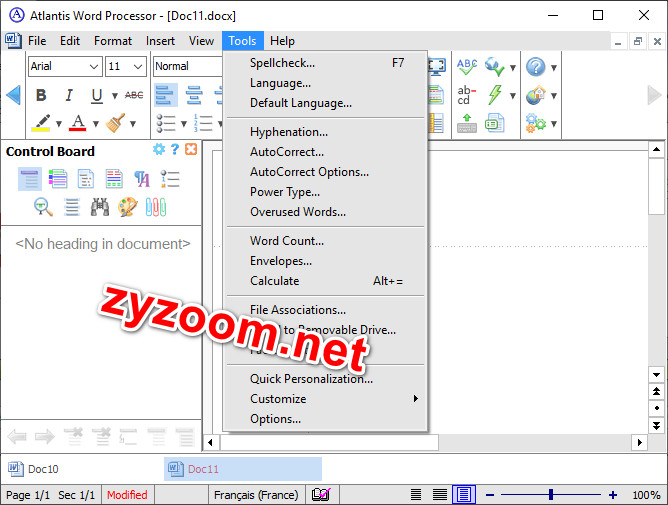Toggle Italic formatting button
Image resolution: width=668 pixels, height=505 pixels.
[69, 95]
